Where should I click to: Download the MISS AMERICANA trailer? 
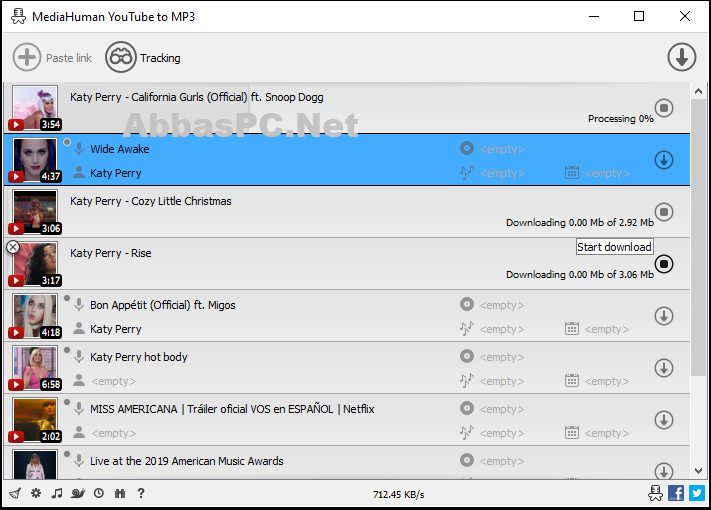[x=664, y=420]
